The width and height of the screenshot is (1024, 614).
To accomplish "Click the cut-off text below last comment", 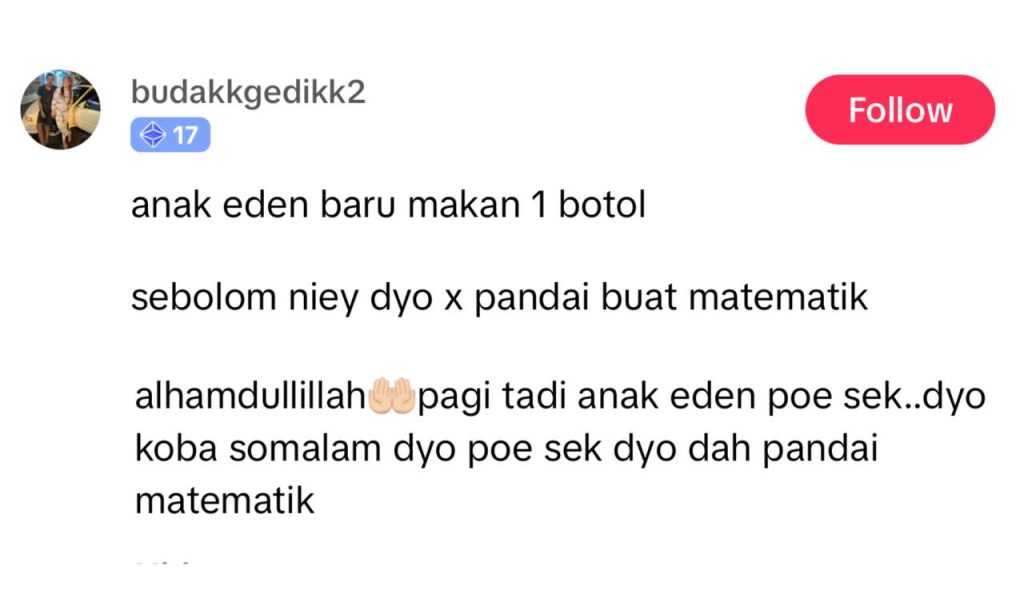I will tap(163, 560).
